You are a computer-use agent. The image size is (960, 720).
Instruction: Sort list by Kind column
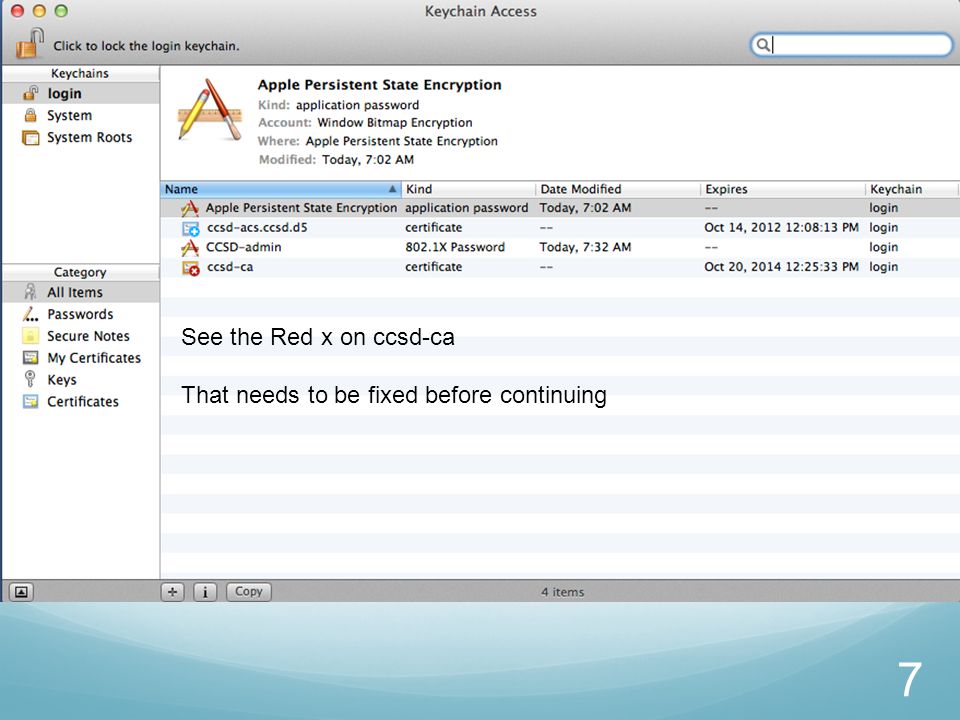coord(468,189)
